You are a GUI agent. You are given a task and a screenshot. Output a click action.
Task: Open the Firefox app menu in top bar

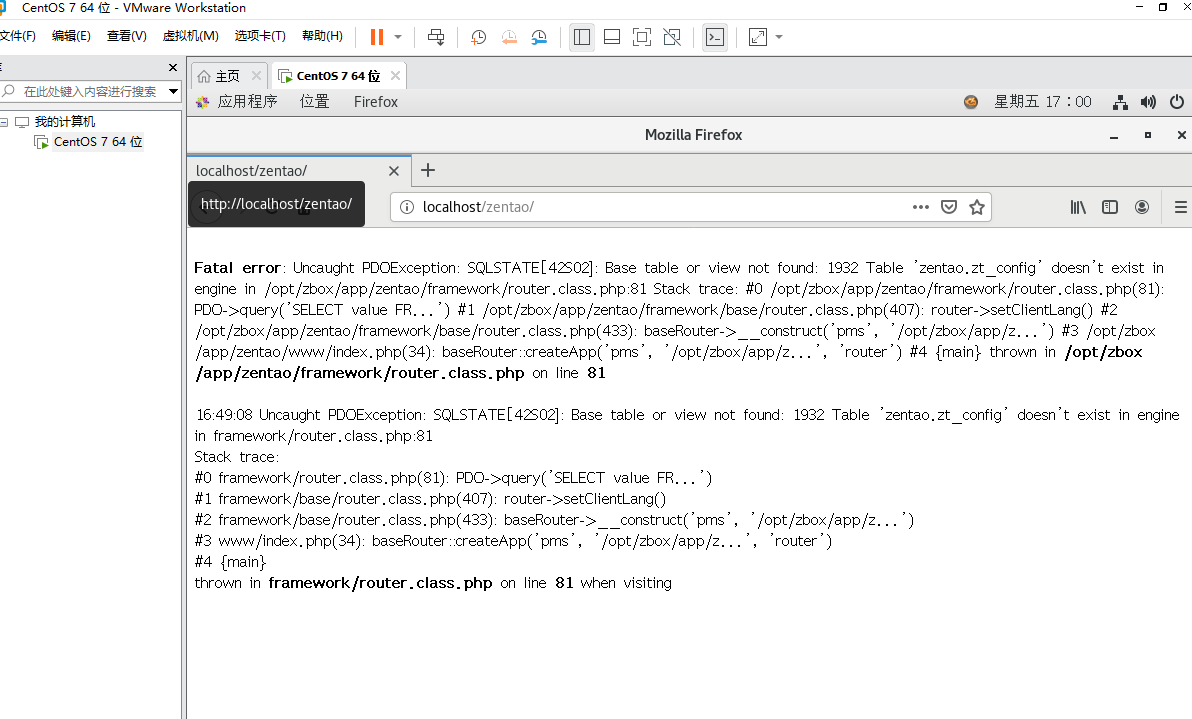click(376, 102)
